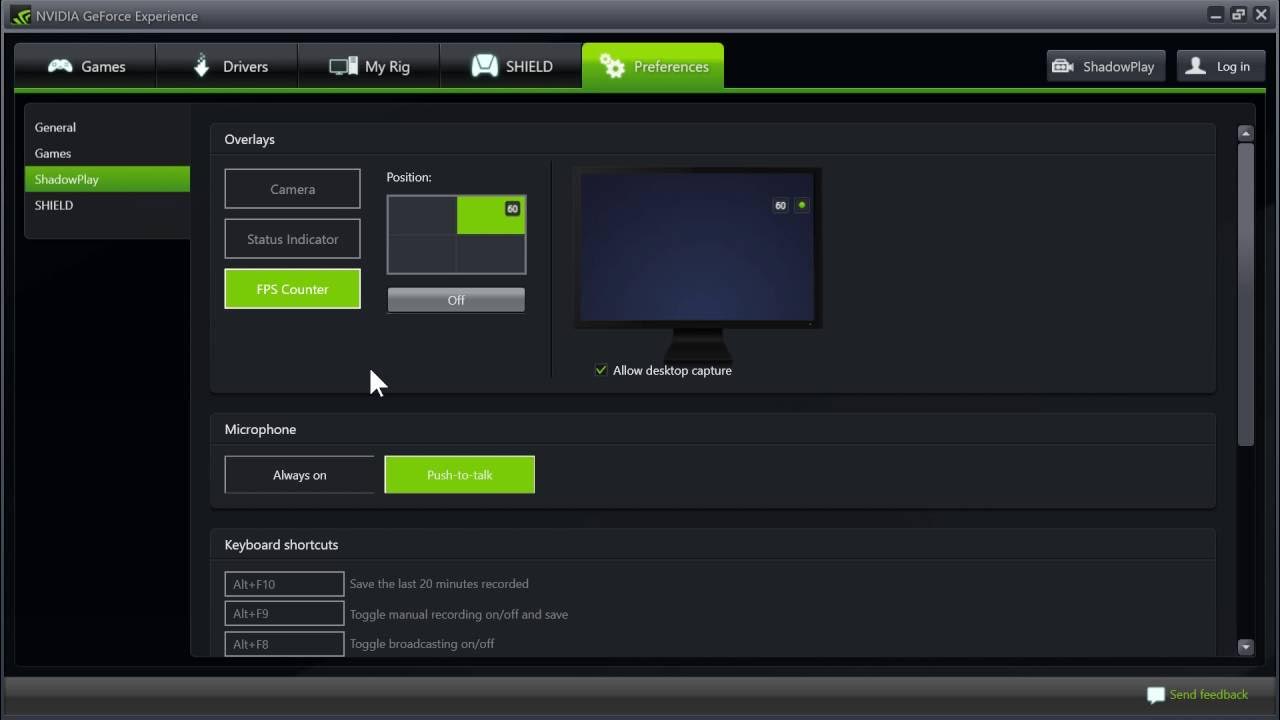The image size is (1280, 720).
Task: Restore down the GeForce Experience window
Action: coord(1239,14)
